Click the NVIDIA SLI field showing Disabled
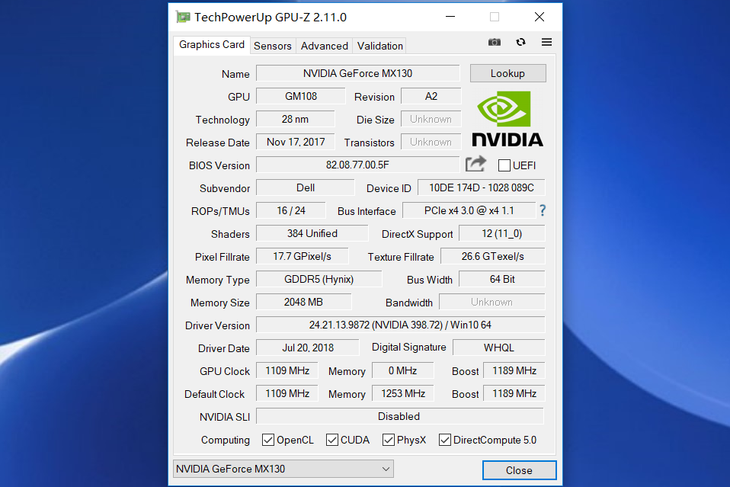The width and height of the screenshot is (730, 487). tap(399, 416)
